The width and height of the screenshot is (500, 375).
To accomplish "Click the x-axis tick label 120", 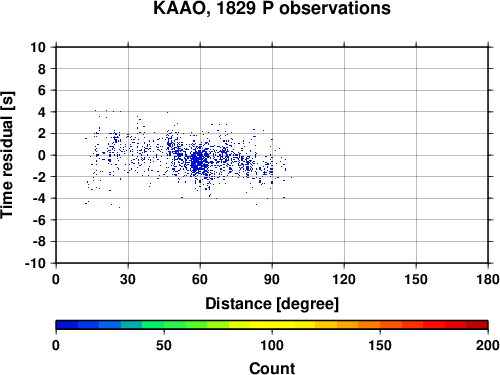I will 344,279.
